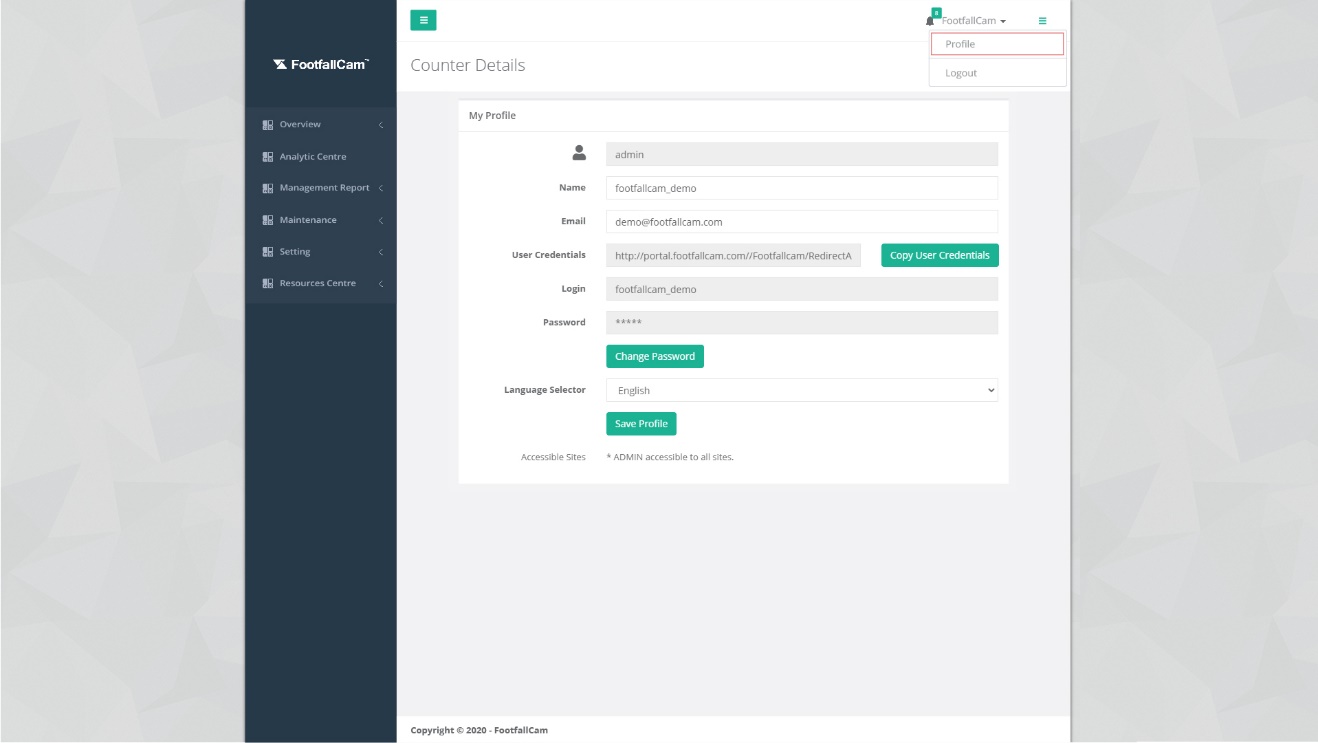Click the Analytic Centre sidebar icon
This screenshot has height=743, width=1318.
[267, 157]
